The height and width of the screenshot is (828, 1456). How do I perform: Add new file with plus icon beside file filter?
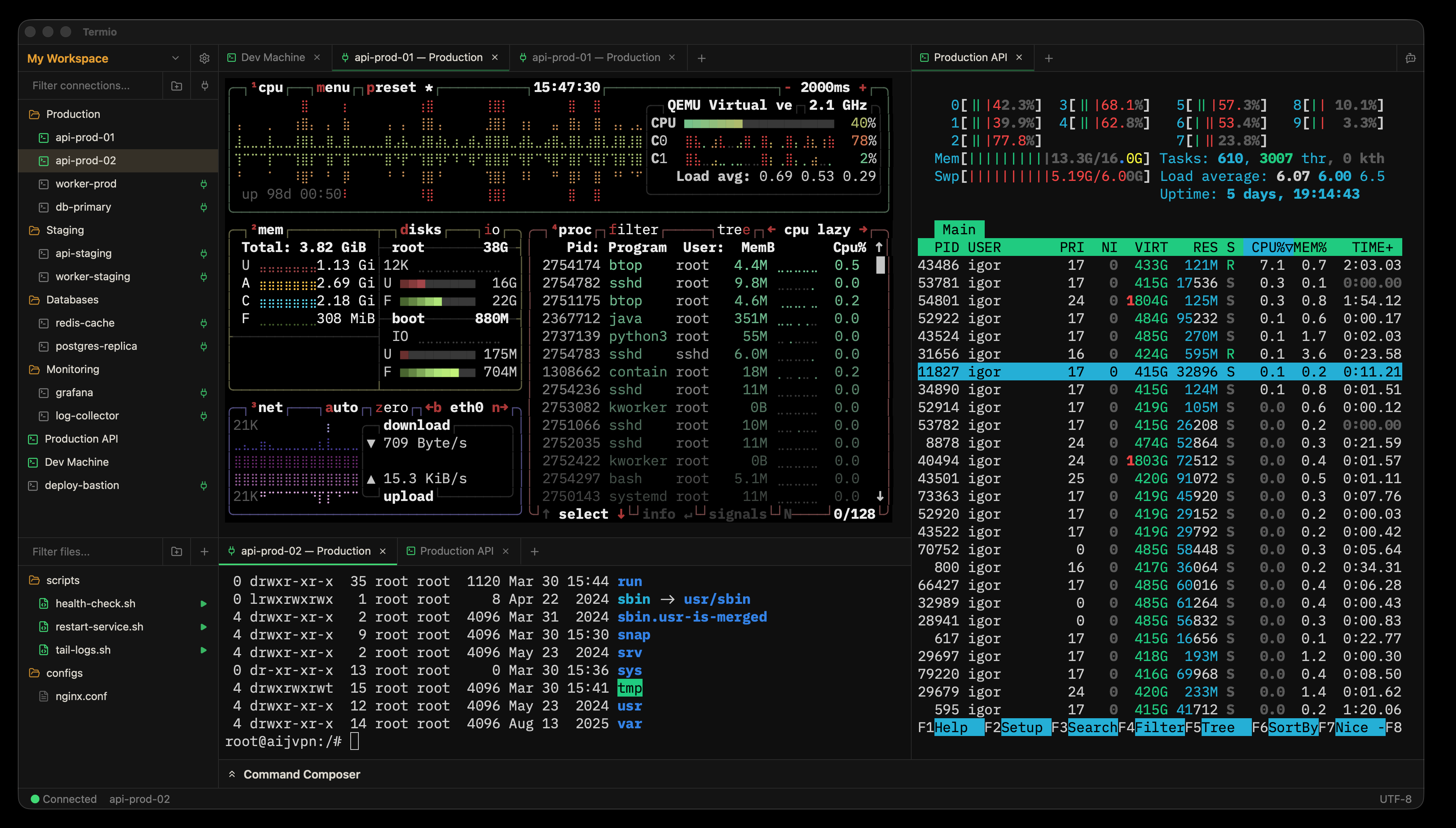204,552
